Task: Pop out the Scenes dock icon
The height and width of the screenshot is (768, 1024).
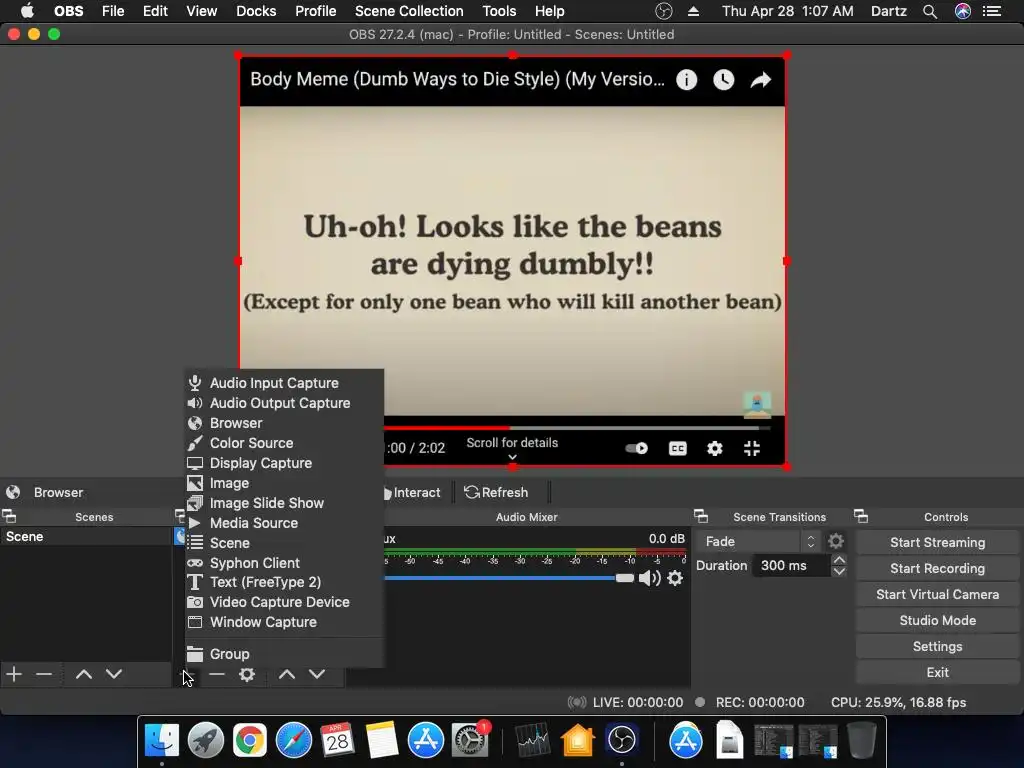Action: (9, 517)
